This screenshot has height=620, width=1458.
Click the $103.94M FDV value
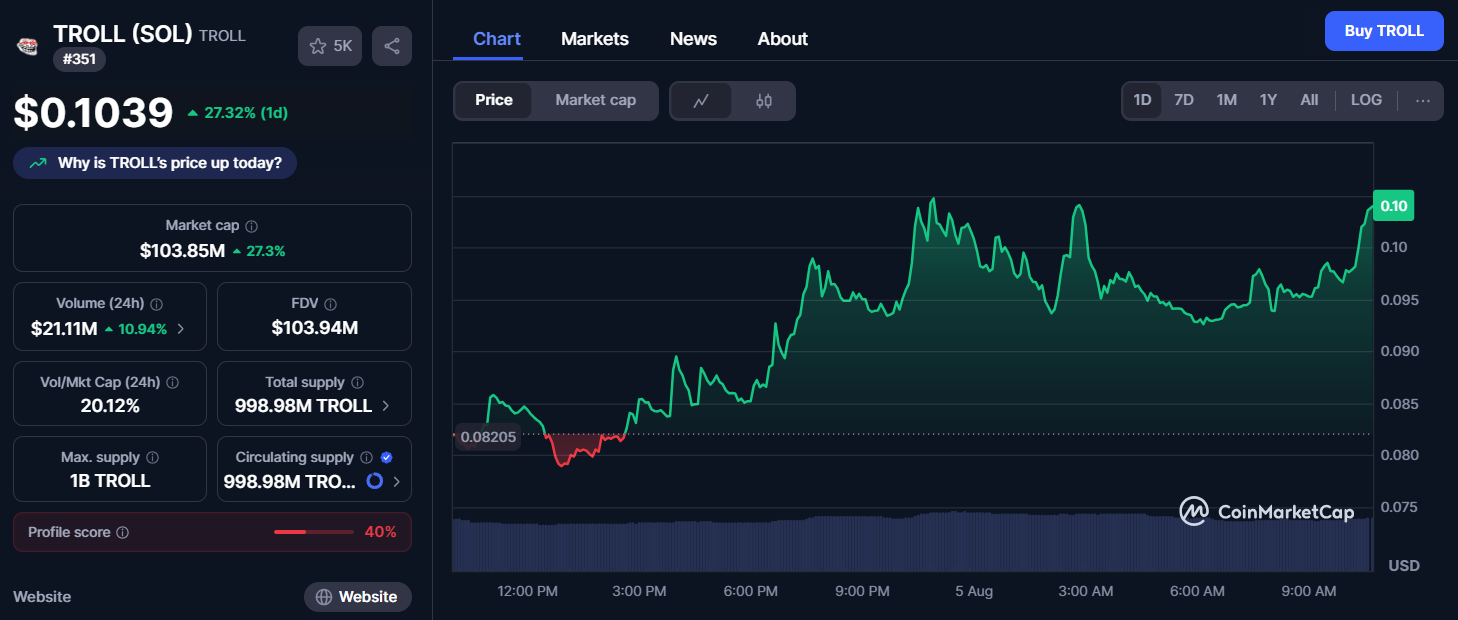pyautogui.click(x=314, y=328)
